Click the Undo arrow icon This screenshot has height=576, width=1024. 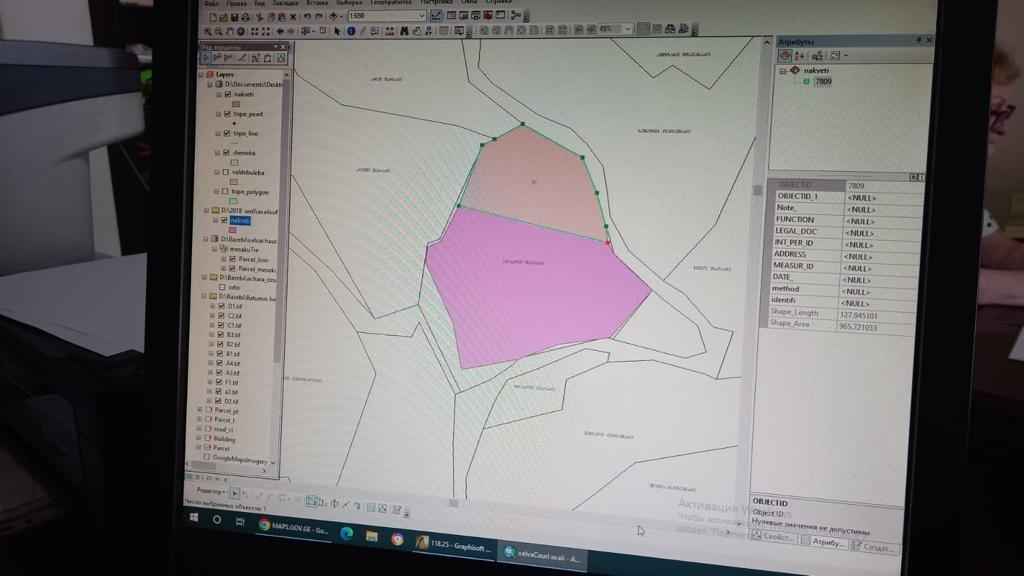[306, 17]
